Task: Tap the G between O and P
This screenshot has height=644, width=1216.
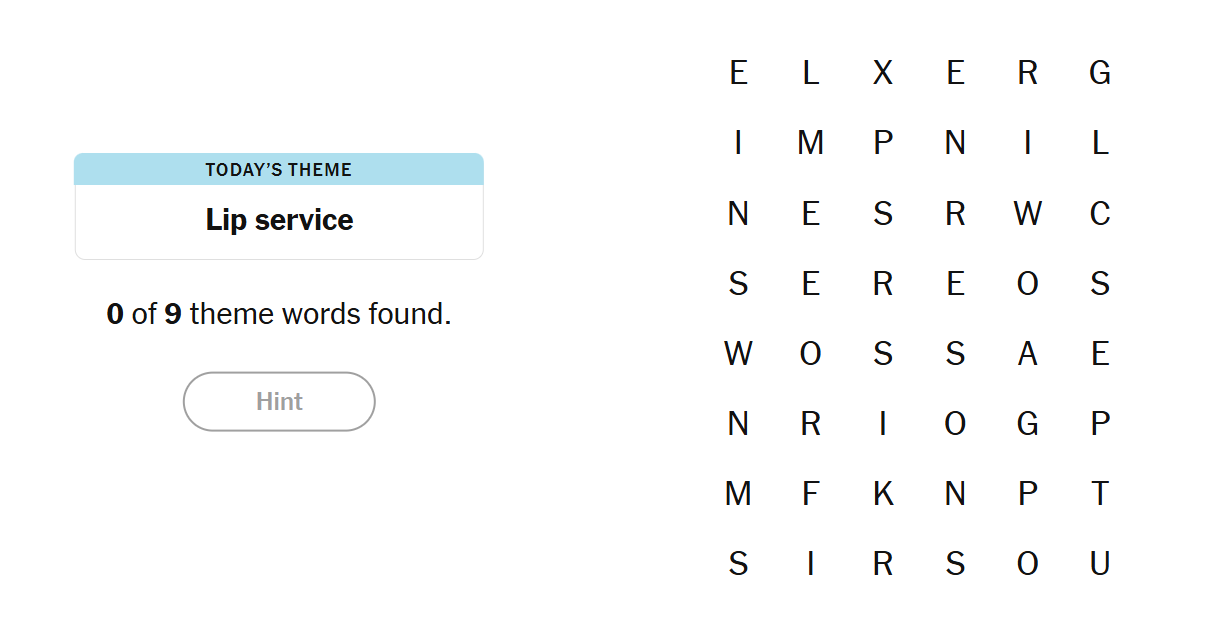Action: [1027, 424]
